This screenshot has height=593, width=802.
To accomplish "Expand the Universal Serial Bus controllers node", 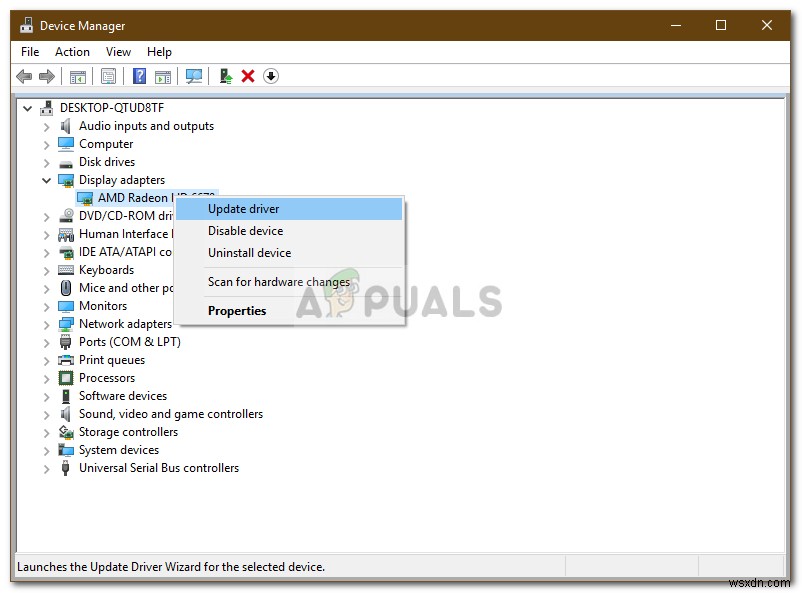I will tap(47, 468).
